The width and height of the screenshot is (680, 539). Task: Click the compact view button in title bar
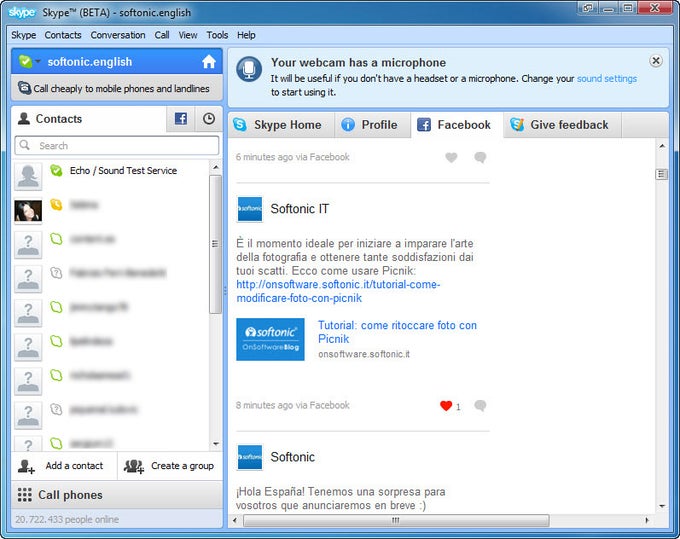(x=588, y=7)
